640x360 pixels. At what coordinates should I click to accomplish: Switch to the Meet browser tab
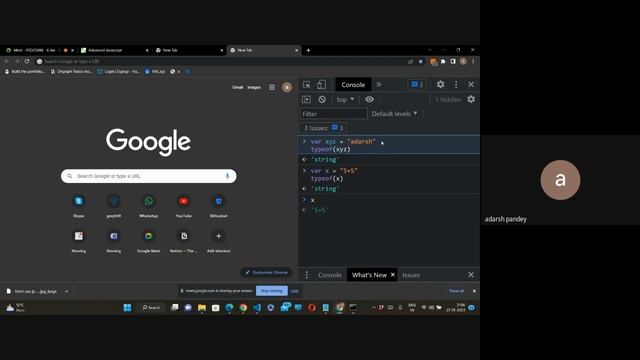[40, 50]
